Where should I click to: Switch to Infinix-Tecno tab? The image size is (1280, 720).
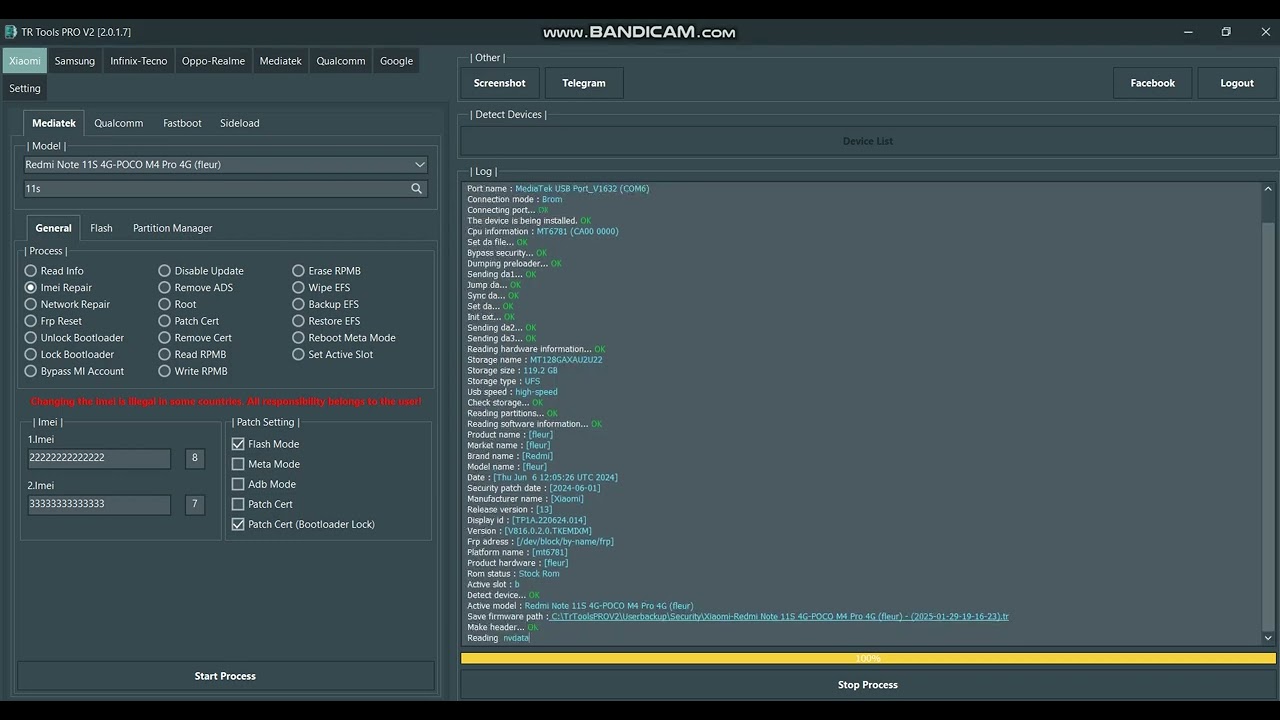[139, 61]
